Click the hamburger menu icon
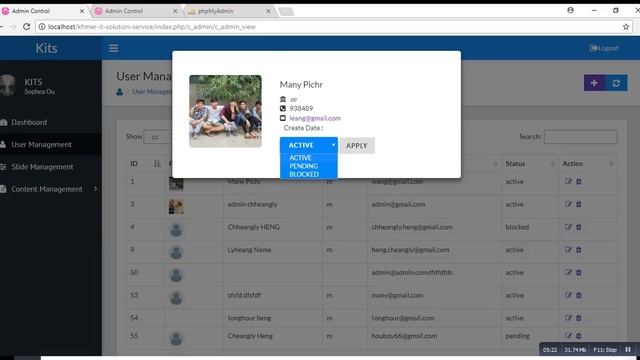The width and height of the screenshot is (640, 360). click(113, 48)
